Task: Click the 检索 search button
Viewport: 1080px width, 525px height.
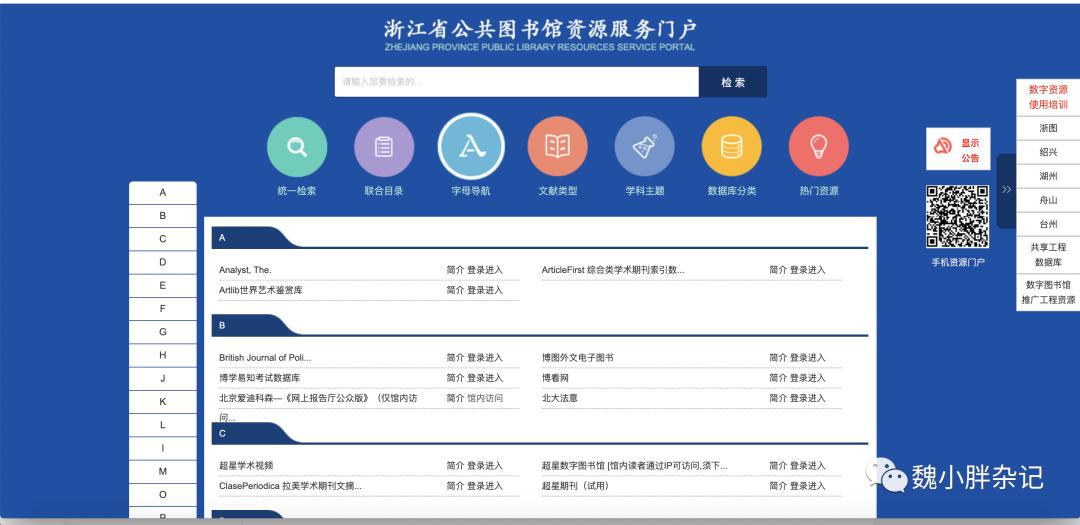Action: (733, 82)
